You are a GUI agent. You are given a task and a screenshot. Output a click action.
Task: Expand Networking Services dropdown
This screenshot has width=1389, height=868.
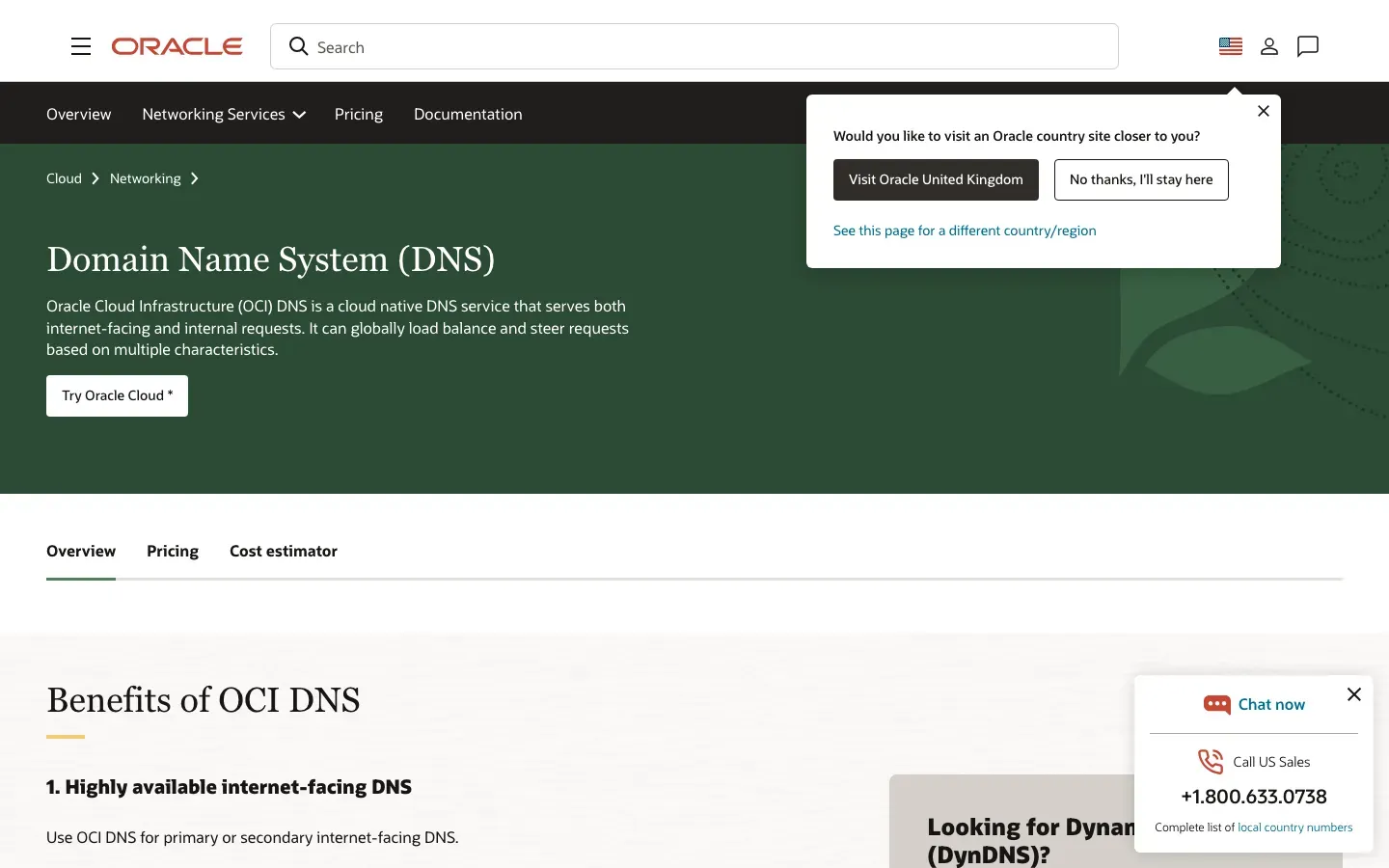click(x=224, y=114)
